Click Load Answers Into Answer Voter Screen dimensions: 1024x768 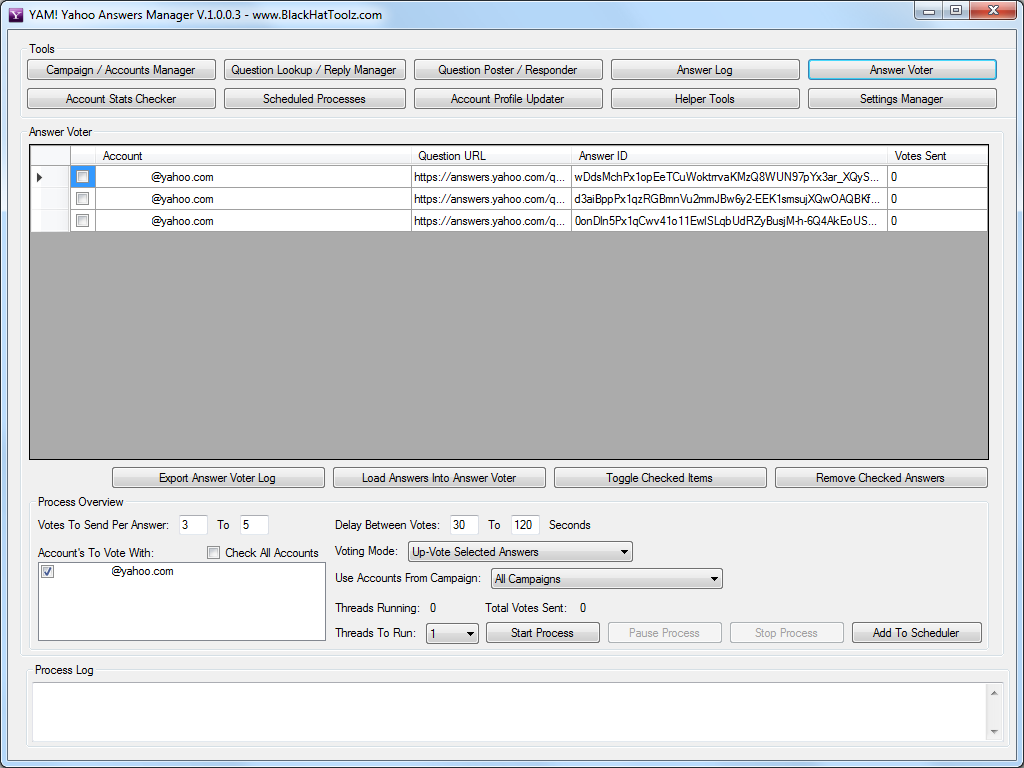coord(439,478)
